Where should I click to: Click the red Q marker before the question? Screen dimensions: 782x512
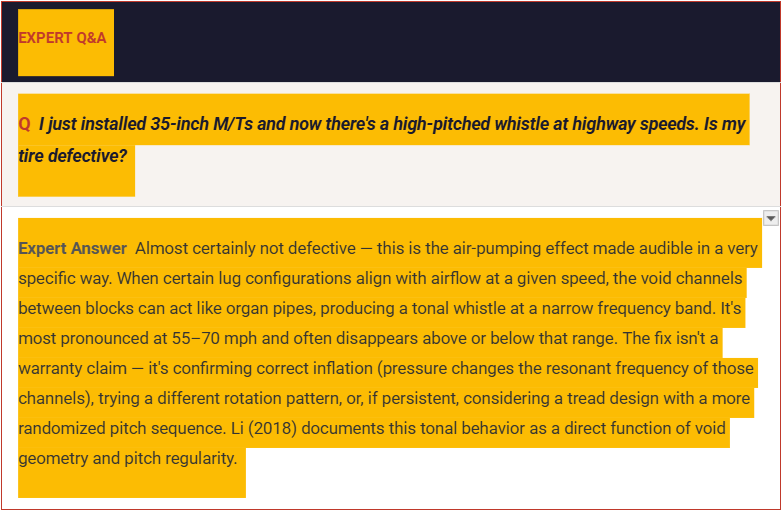click(24, 125)
